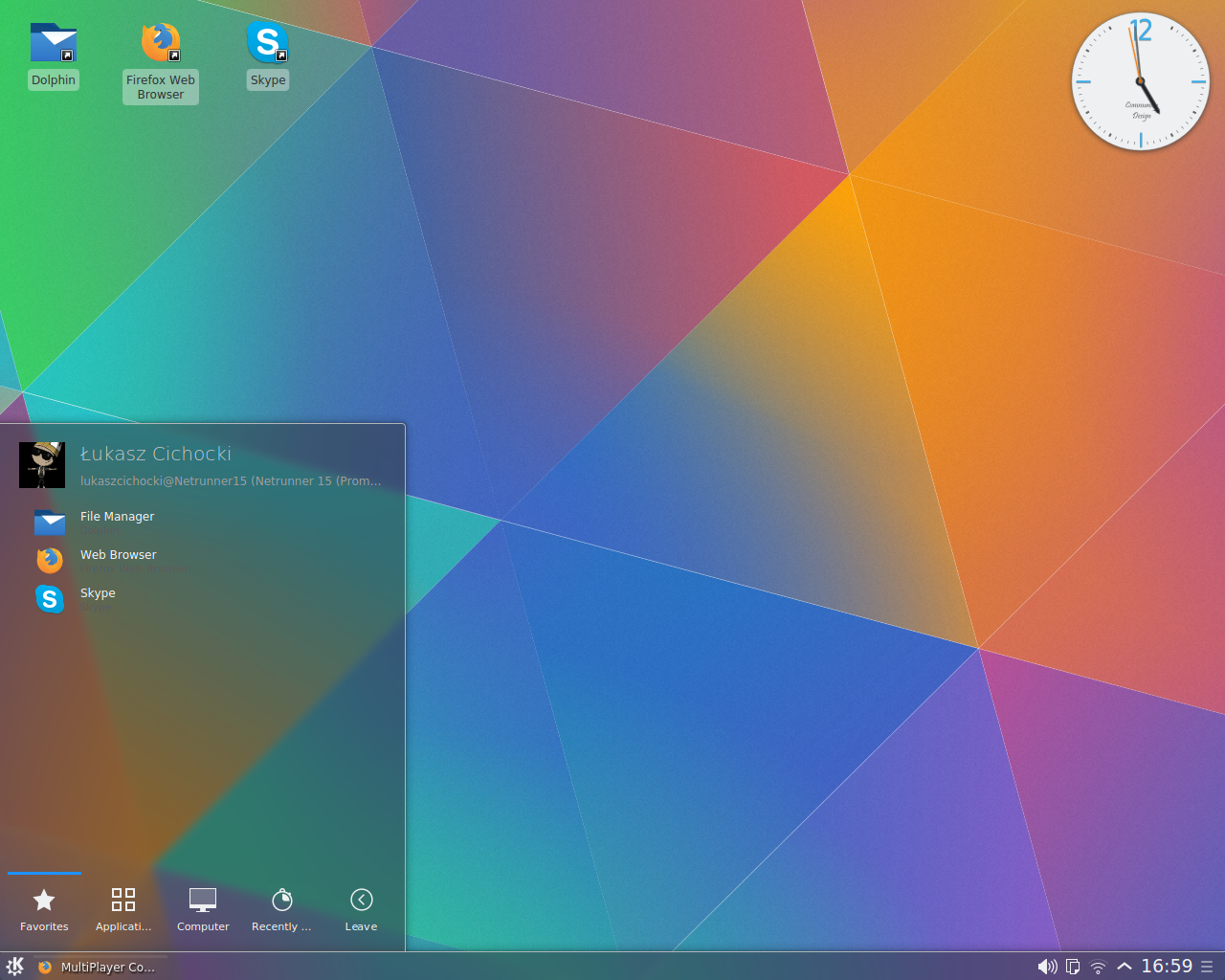Click the 16:59 digital clock
This screenshot has height=980, width=1225.
(1167, 967)
